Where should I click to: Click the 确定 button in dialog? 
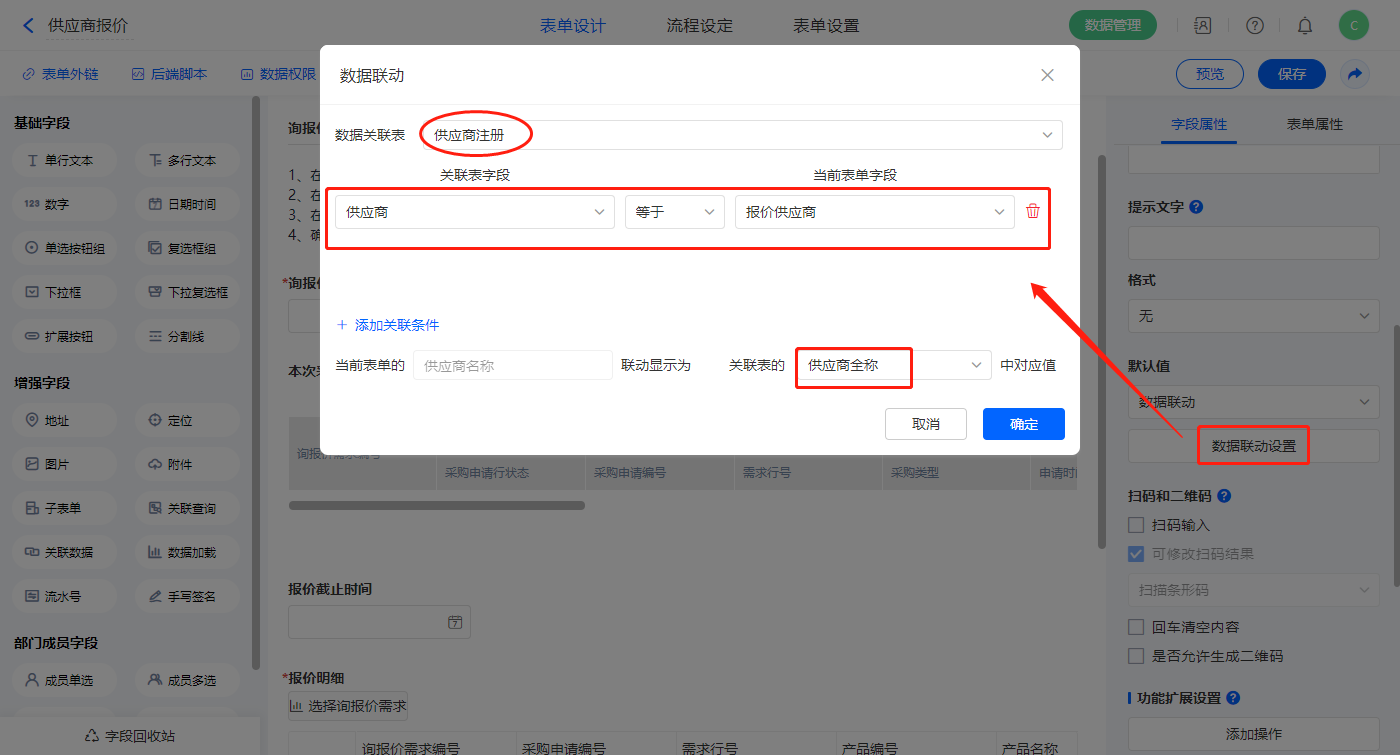[x=1023, y=424]
